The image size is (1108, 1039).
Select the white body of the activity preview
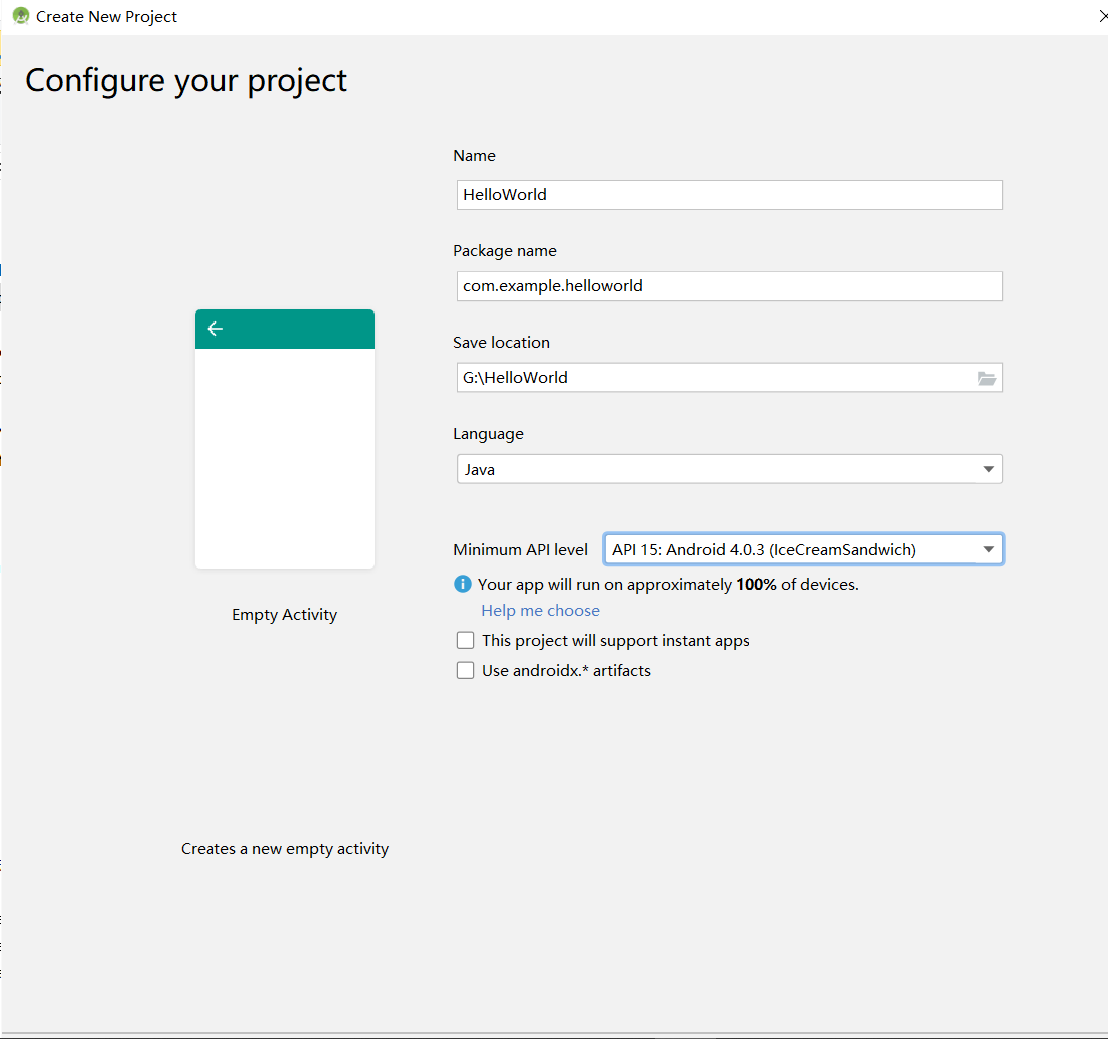pos(285,458)
